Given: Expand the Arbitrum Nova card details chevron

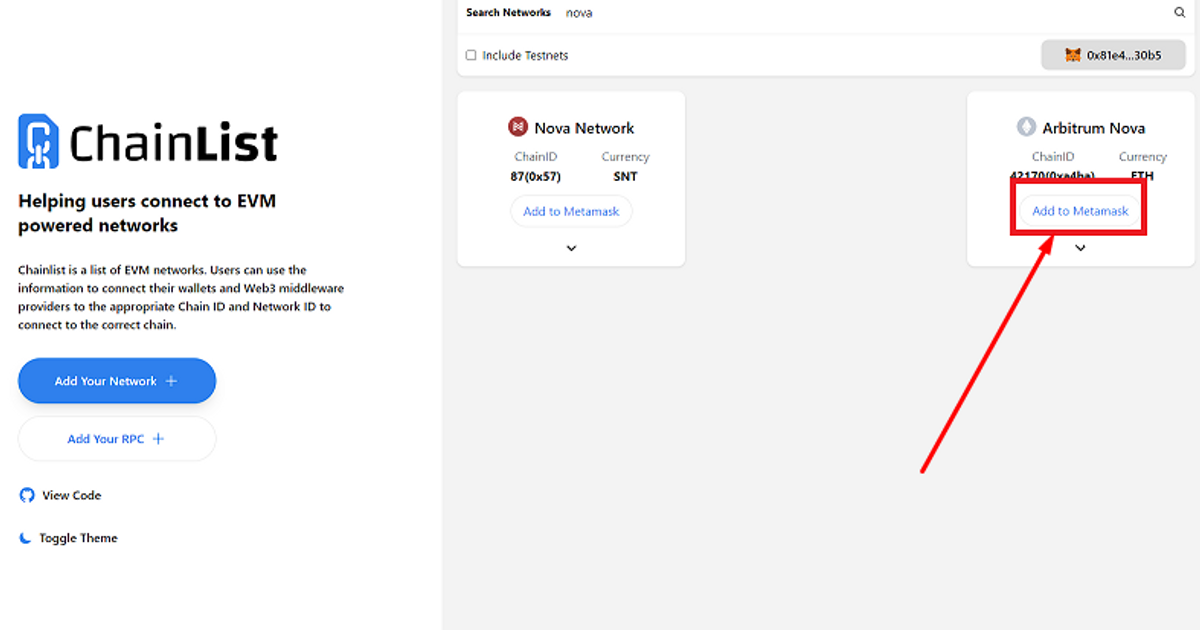Looking at the screenshot, I should pyautogui.click(x=1080, y=248).
